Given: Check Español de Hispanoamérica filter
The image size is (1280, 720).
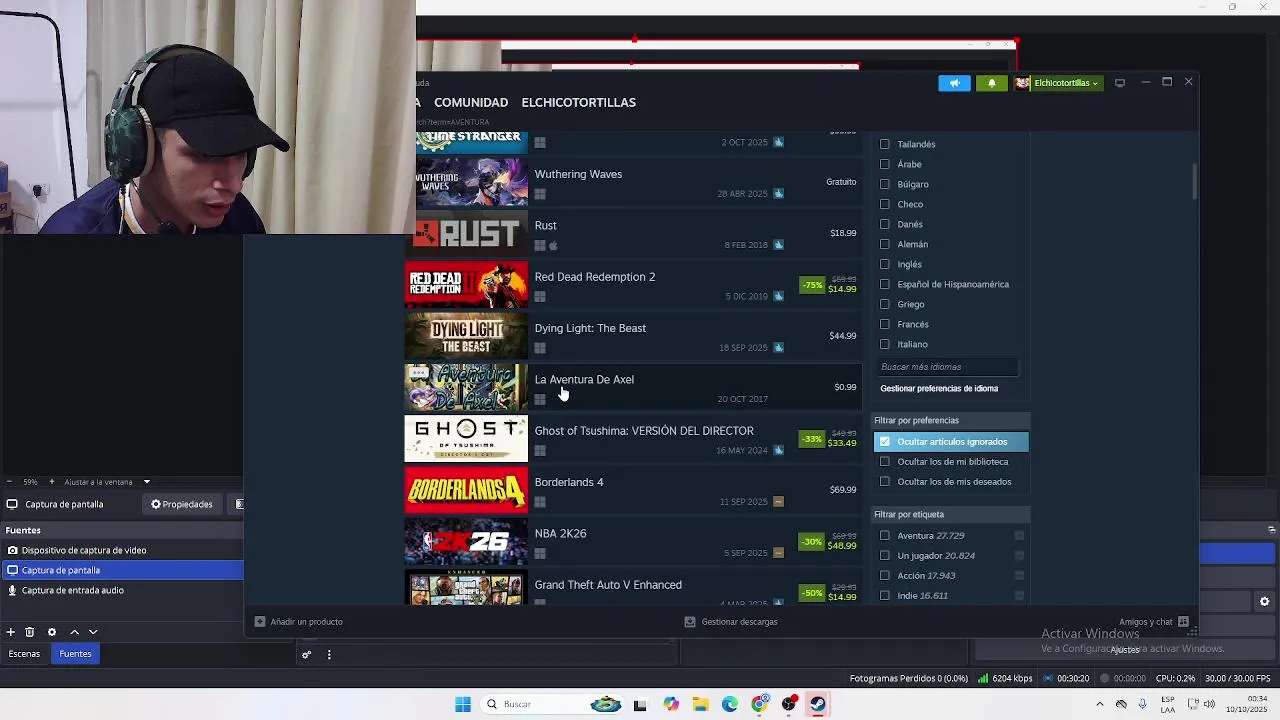Looking at the screenshot, I should (884, 284).
